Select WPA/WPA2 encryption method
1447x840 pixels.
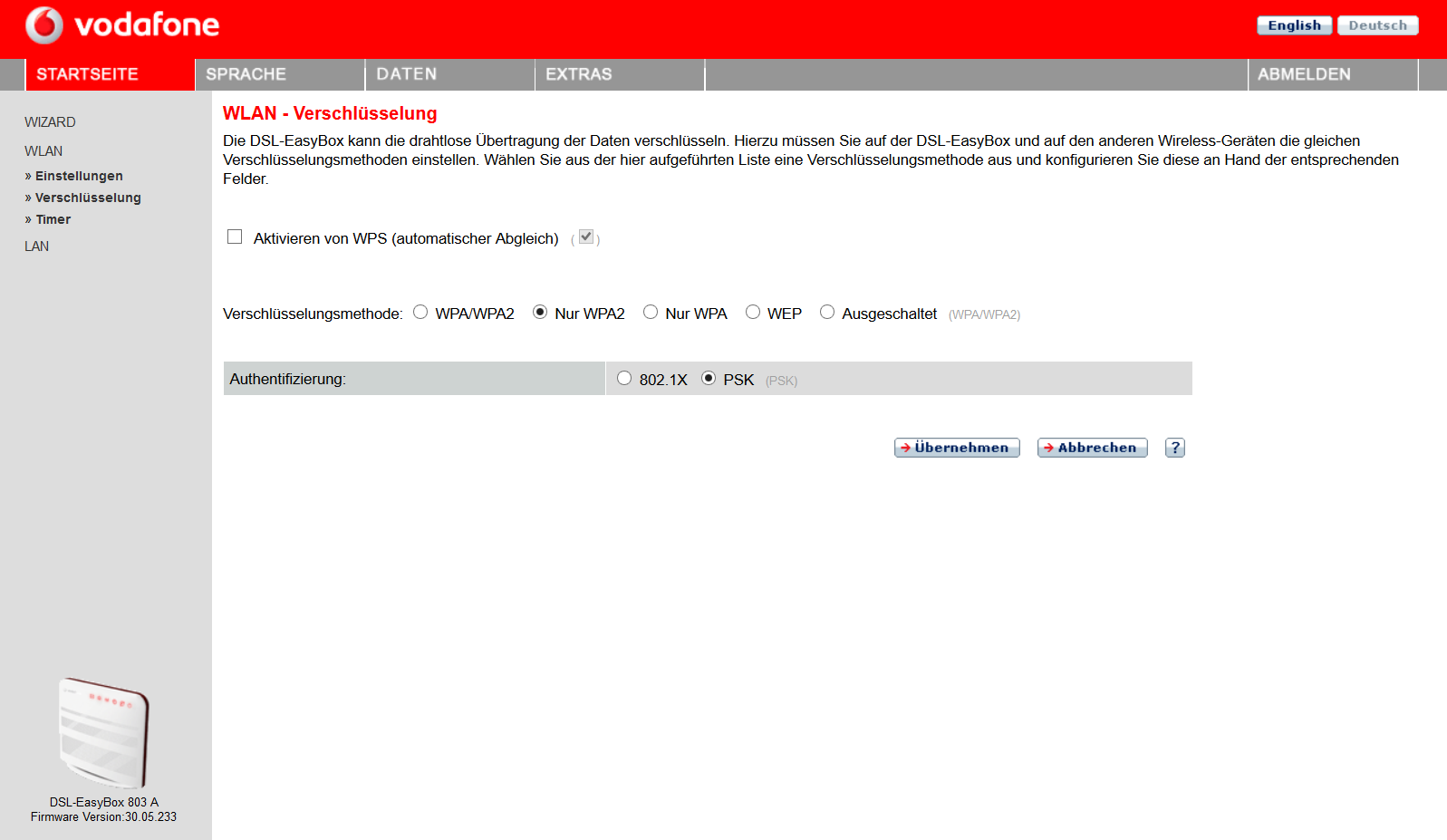click(x=420, y=313)
